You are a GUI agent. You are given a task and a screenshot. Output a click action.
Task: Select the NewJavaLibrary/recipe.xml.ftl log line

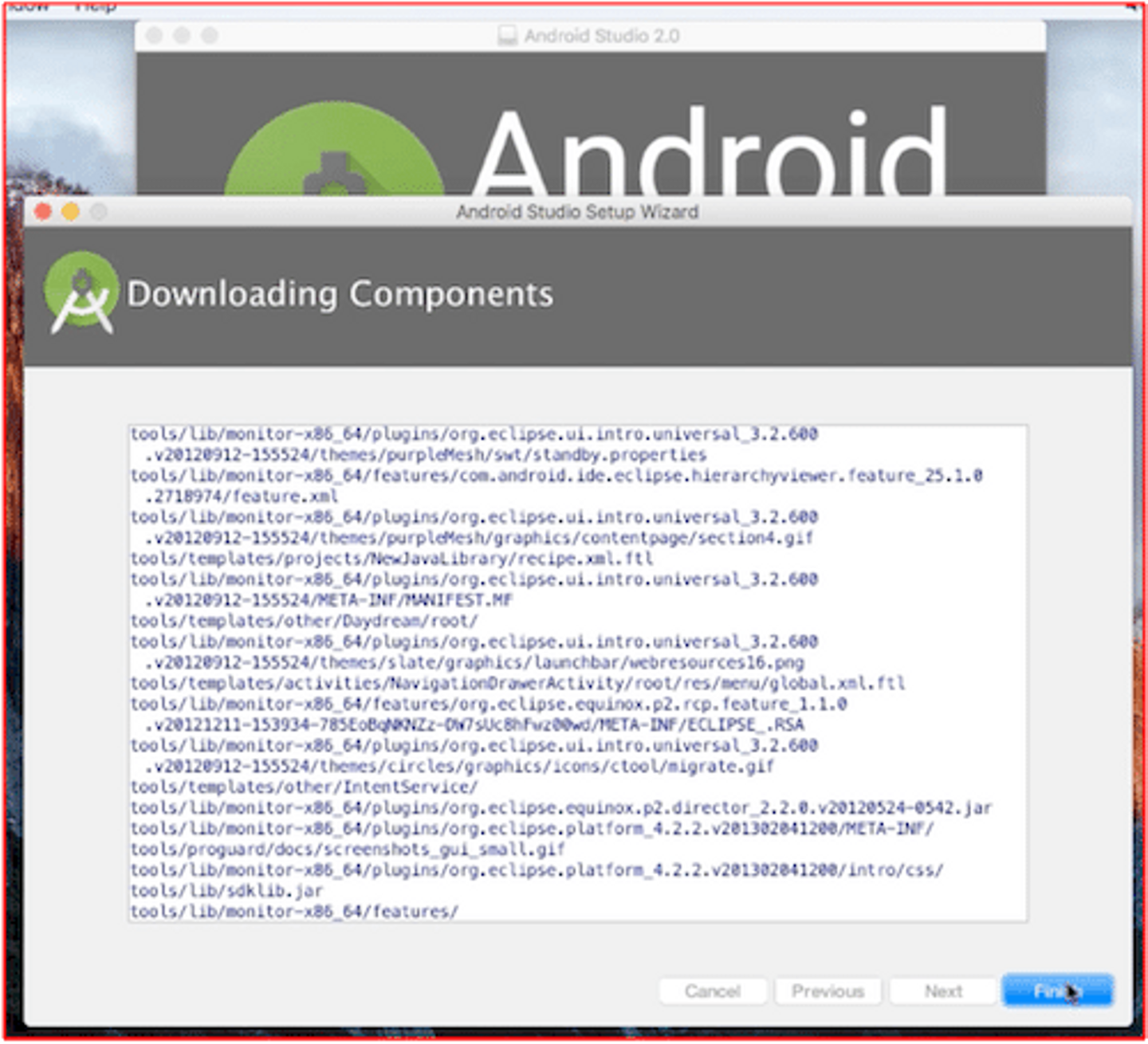click(x=392, y=559)
